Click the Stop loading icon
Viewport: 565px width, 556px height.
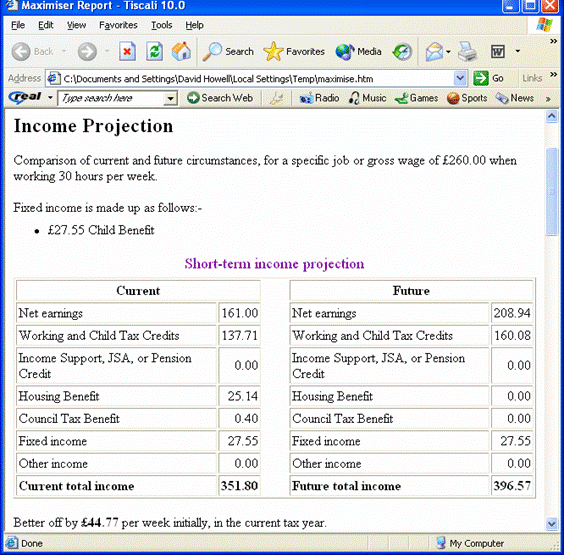(127, 52)
